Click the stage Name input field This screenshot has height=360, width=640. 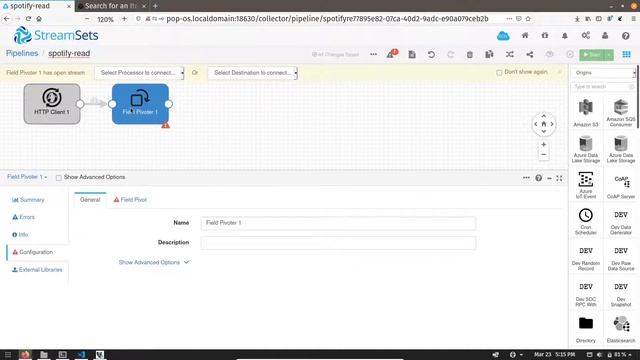click(338, 223)
